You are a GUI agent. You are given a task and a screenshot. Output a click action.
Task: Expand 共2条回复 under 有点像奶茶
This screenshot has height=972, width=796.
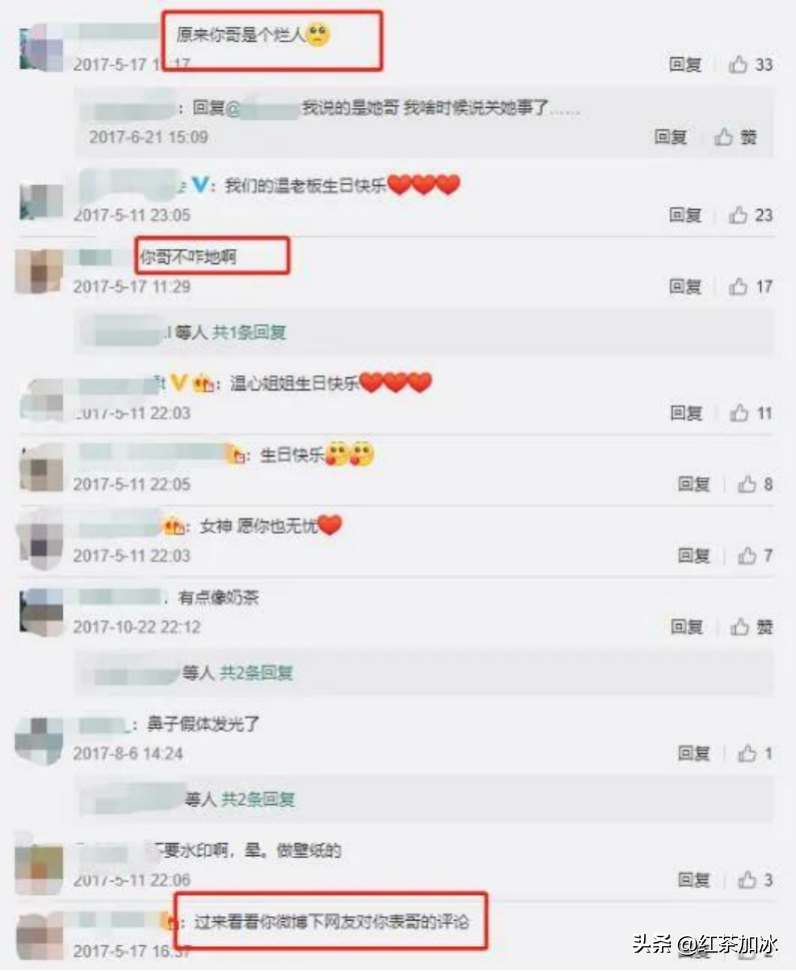(x=257, y=673)
